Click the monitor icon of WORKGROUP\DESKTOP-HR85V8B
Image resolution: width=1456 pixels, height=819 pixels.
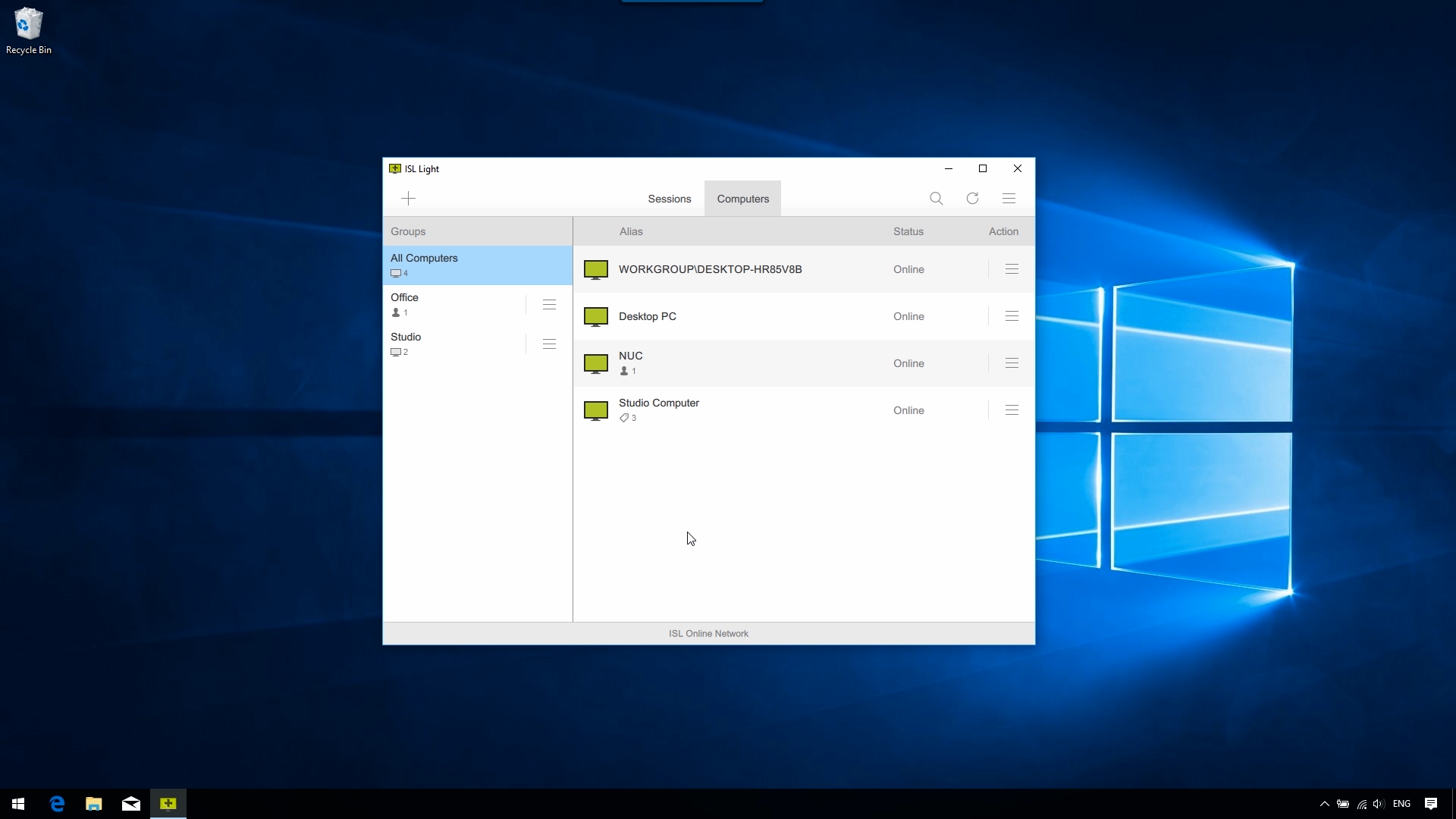tap(596, 270)
